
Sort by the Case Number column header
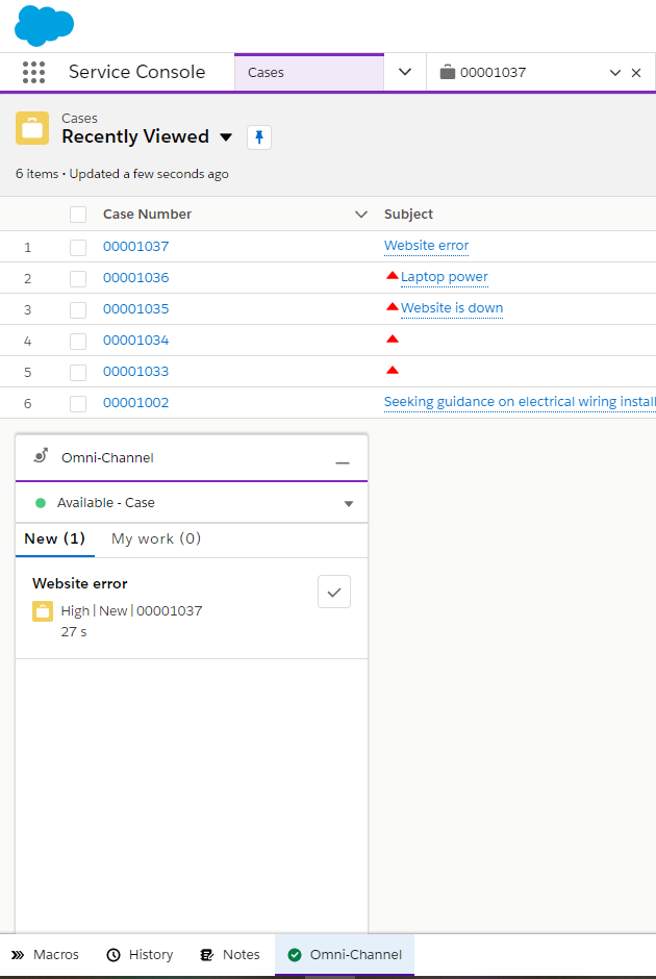pos(147,214)
